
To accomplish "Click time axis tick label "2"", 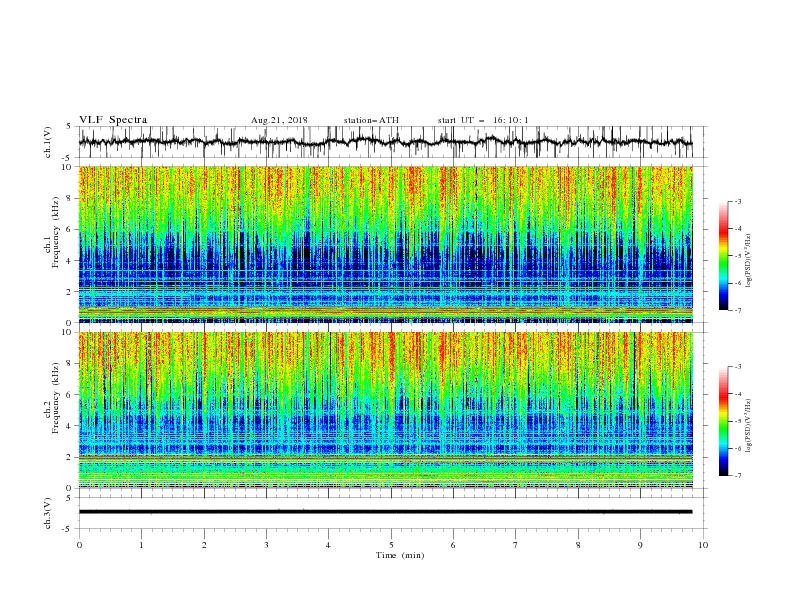I will coord(204,545).
